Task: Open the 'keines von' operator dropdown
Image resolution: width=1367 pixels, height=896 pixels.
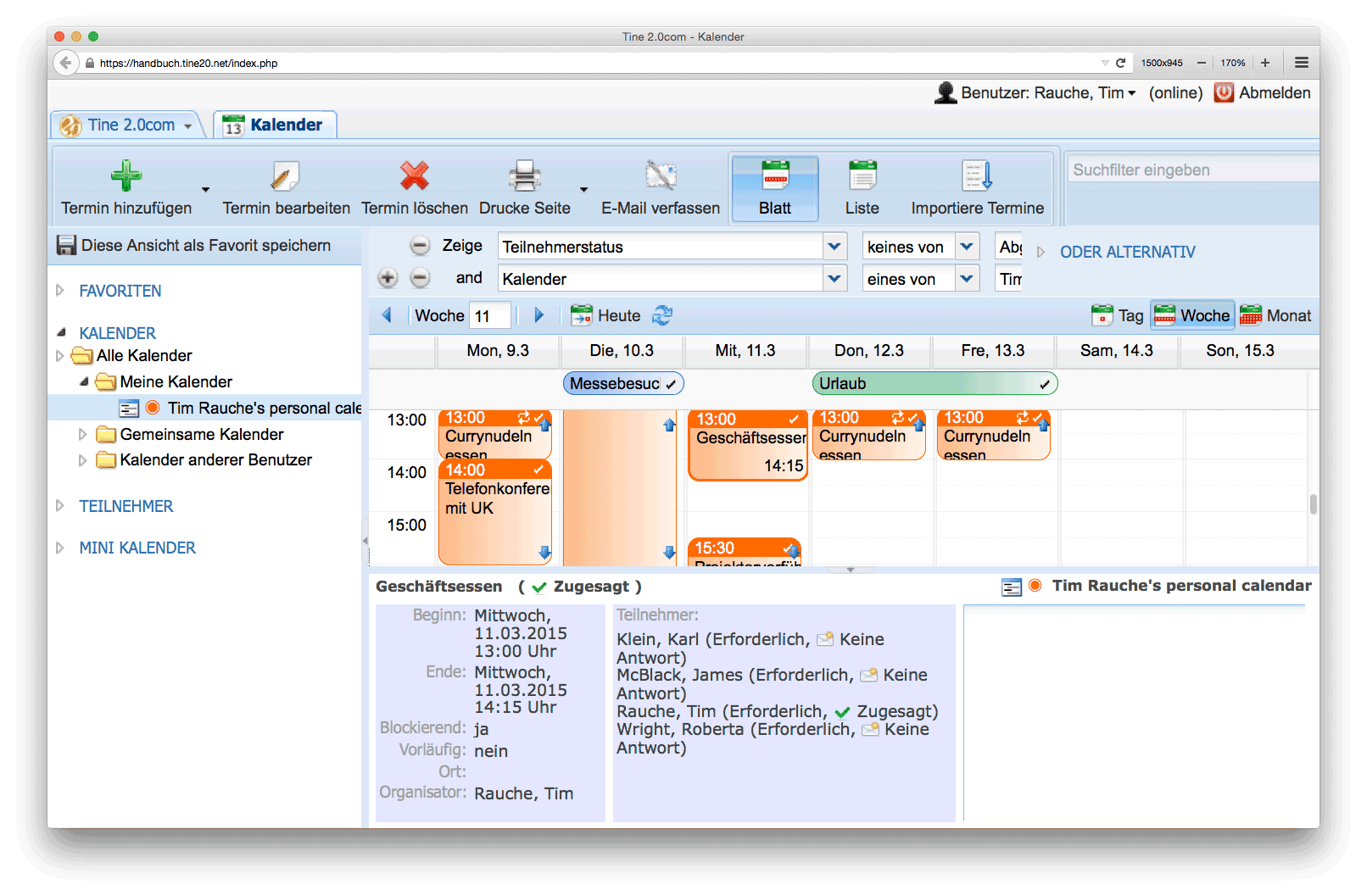Action: coord(968,247)
